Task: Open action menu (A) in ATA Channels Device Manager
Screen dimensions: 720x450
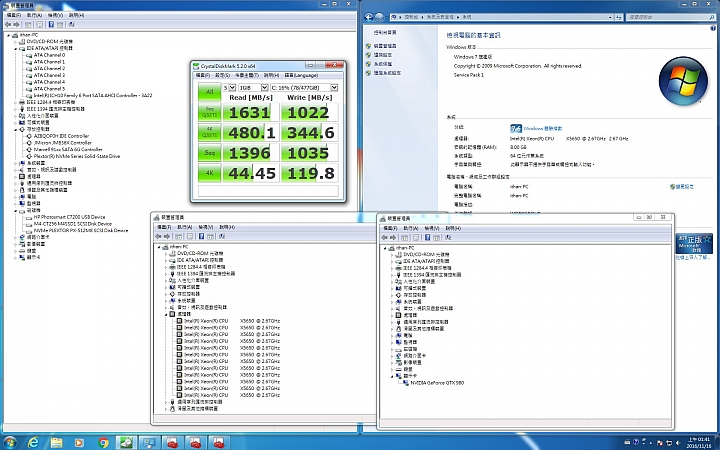Action: coord(34,15)
